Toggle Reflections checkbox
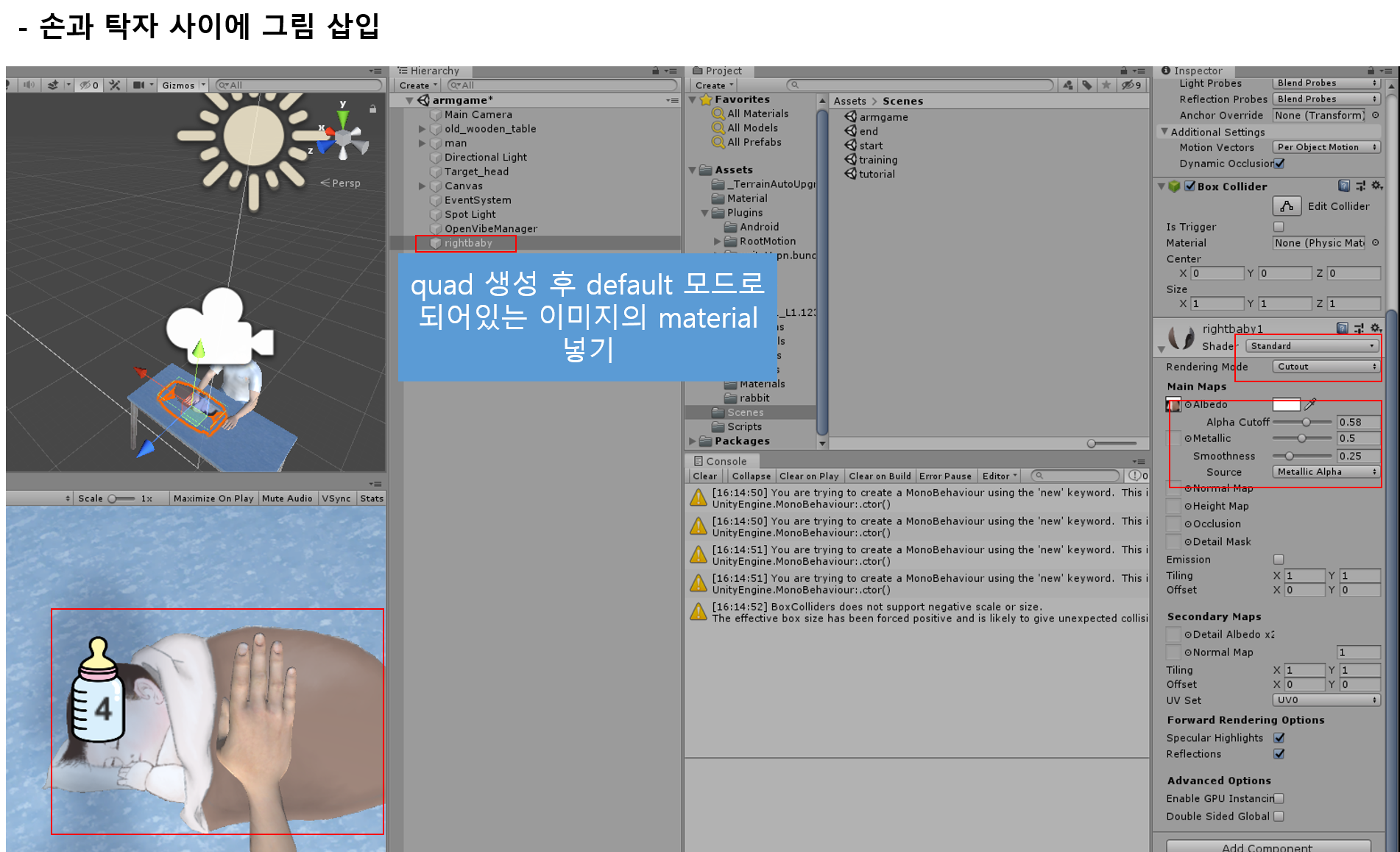Image resolution: width=1400 pixels, height=852 pixels. click(x=1279, y=754)
